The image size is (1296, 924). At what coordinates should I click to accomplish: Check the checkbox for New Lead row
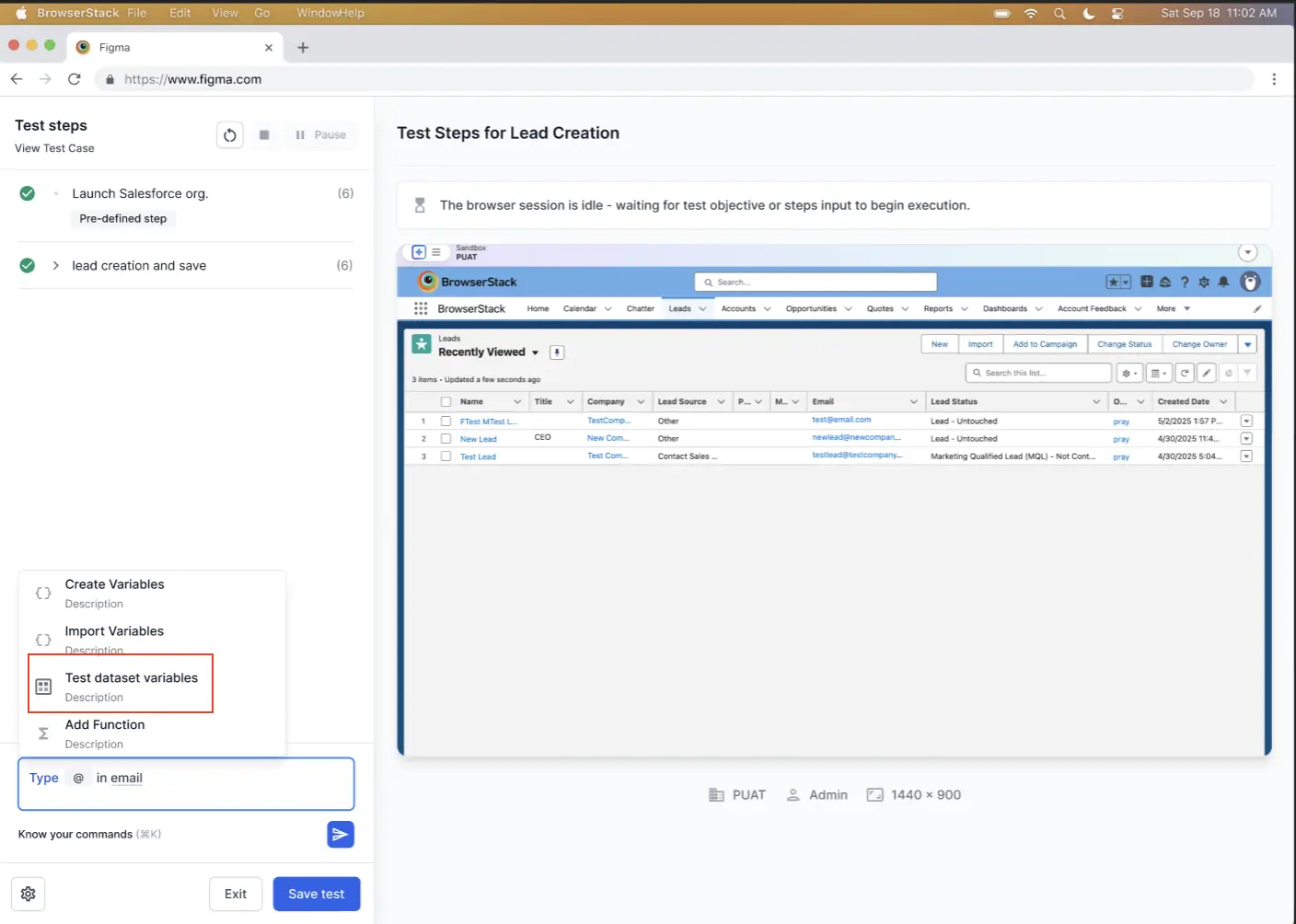pyautogui.click(x=447, y=438)
